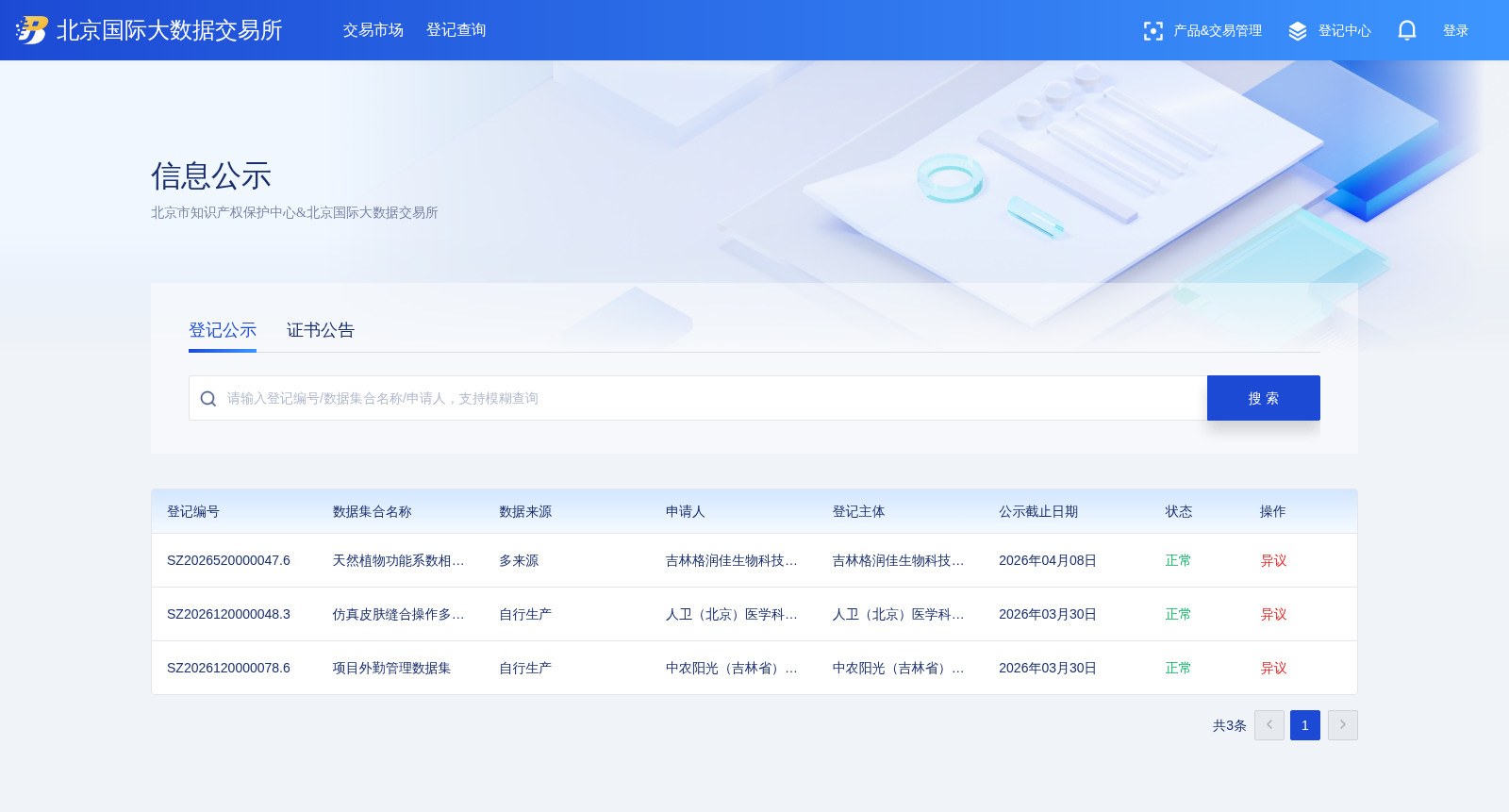The height and width of the screenshot is (812, 1509).
Task: Click 正常 status for SZ2026120000078.6
Action: point(1178,668)
